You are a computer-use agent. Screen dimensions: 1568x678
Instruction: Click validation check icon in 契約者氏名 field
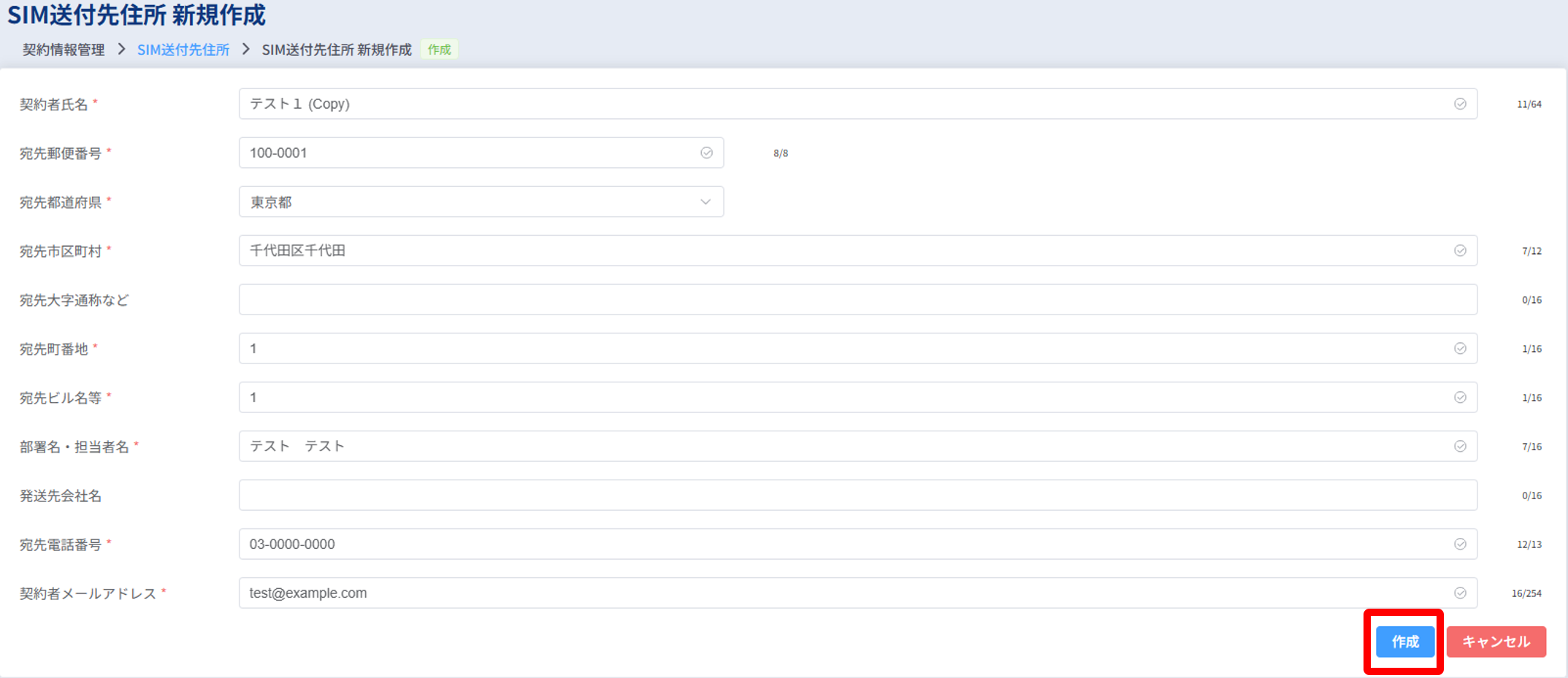click(x=1459, y=104)
